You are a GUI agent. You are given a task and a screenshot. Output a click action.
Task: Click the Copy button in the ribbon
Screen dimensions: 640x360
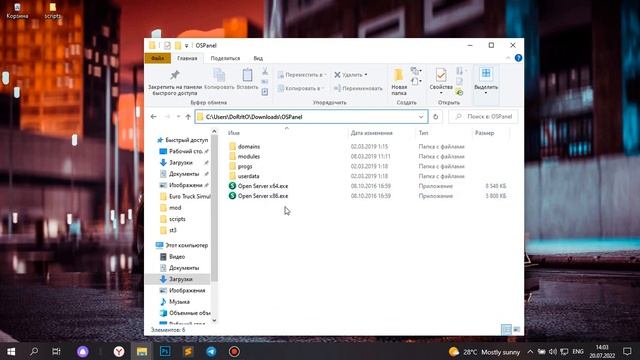click(219, 79)
